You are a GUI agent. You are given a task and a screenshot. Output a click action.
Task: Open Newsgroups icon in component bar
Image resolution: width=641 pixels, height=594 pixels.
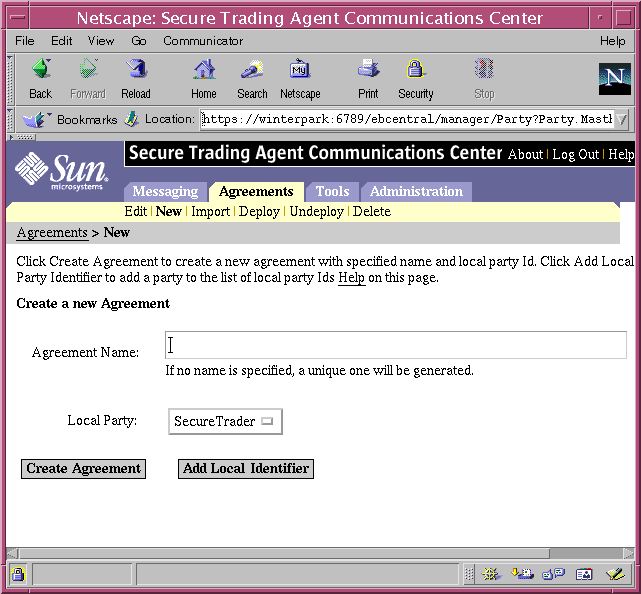pos(553,574)
